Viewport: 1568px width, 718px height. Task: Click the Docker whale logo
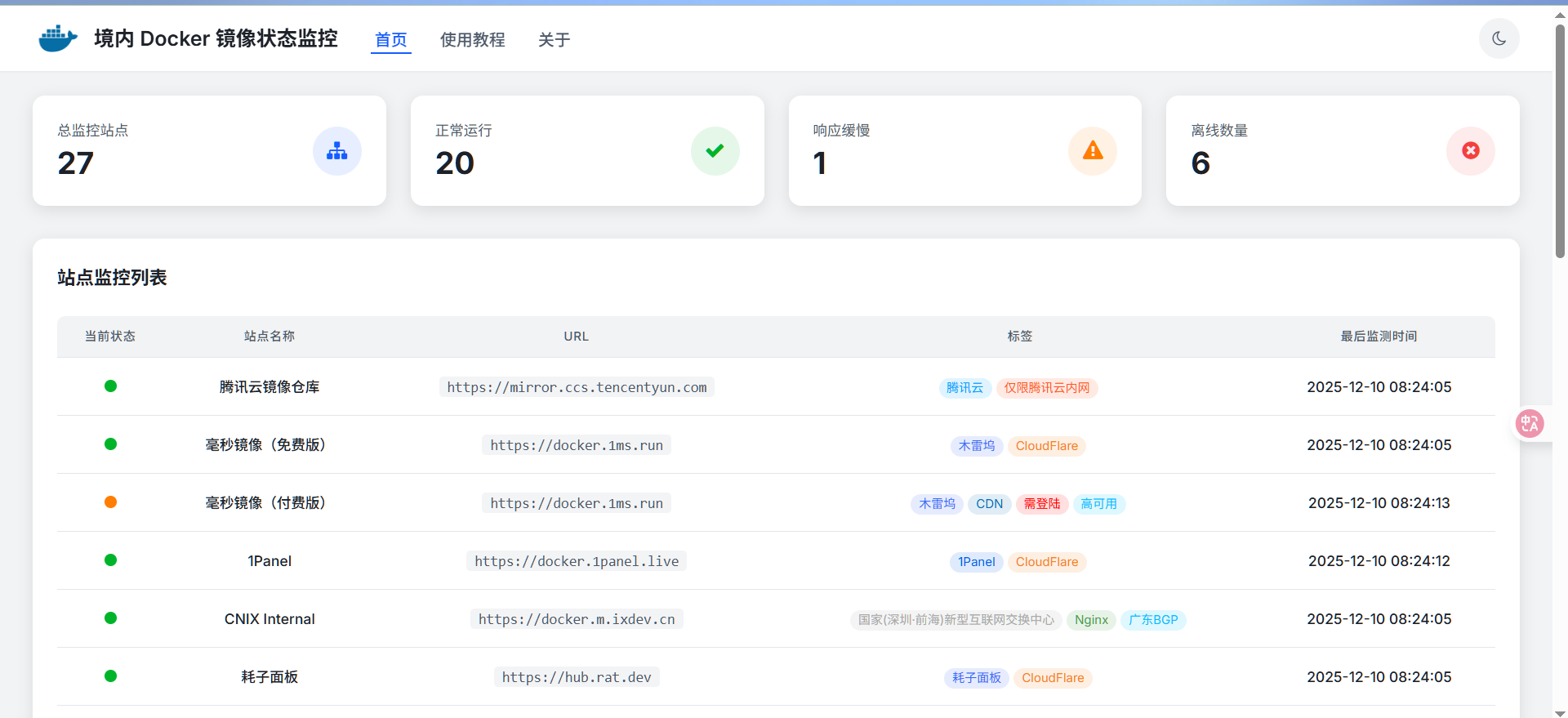click(58, 38)
